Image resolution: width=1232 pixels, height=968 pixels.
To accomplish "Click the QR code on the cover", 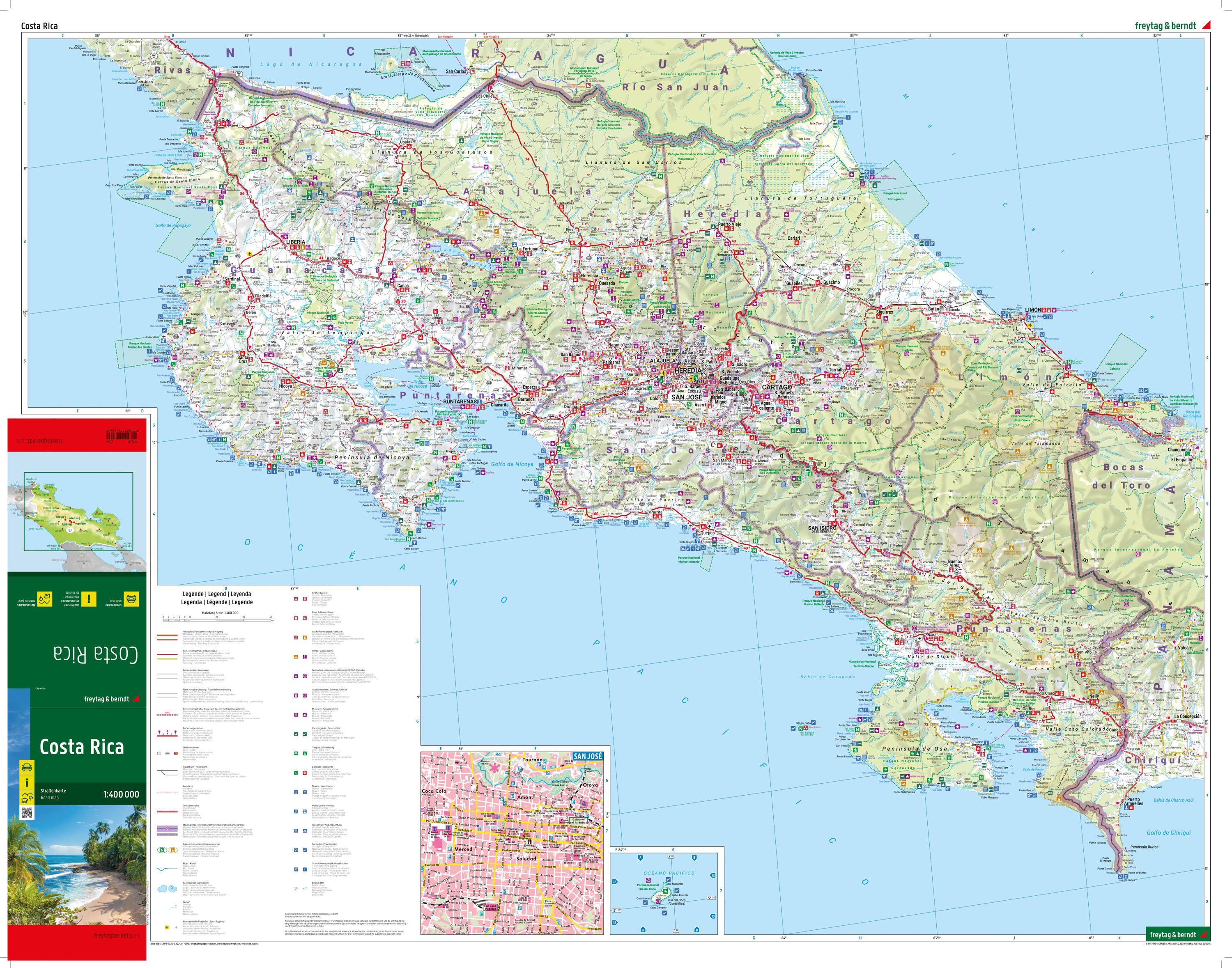I will click(x=26, y=813).
